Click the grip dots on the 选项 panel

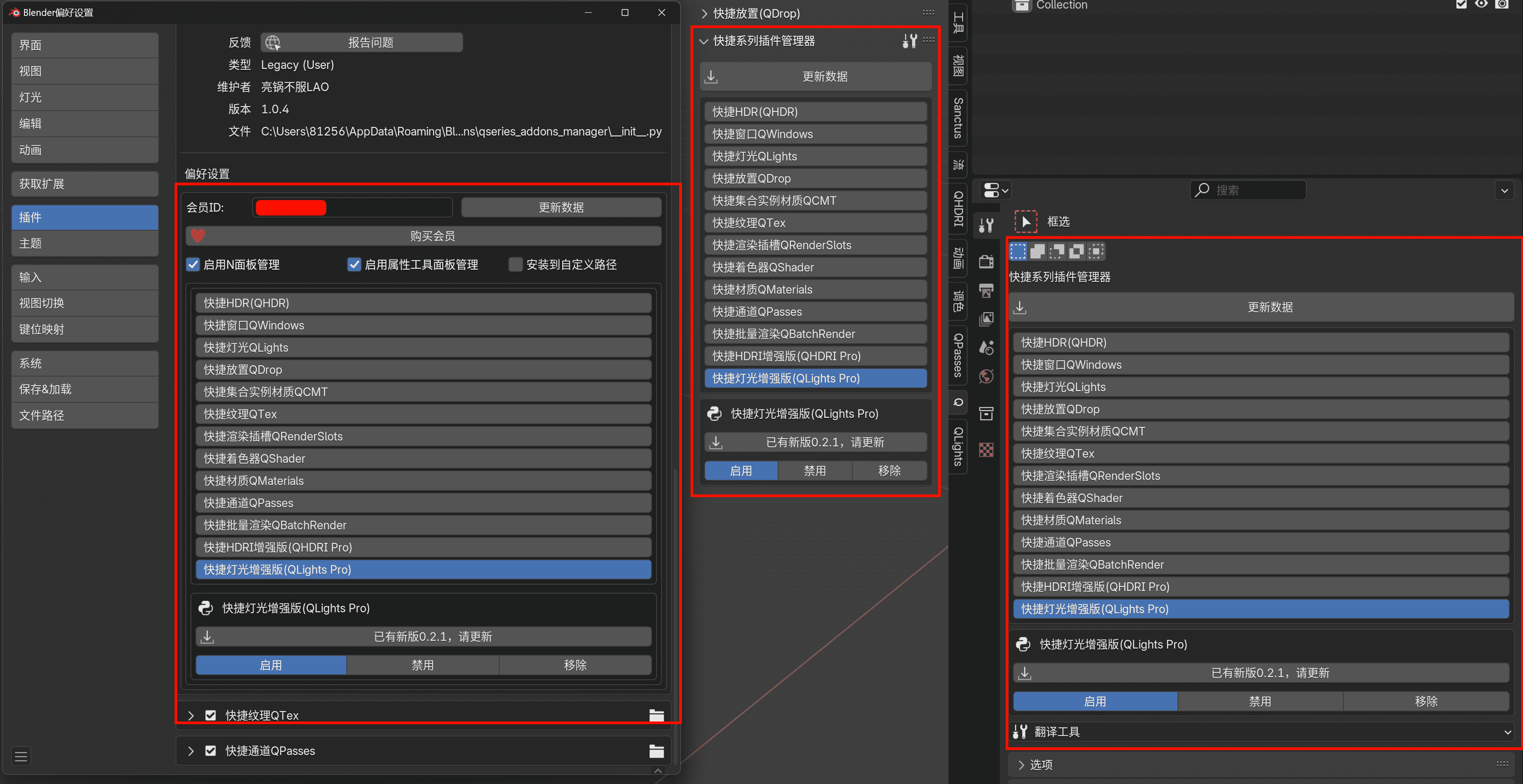(x=1502, y=764)
